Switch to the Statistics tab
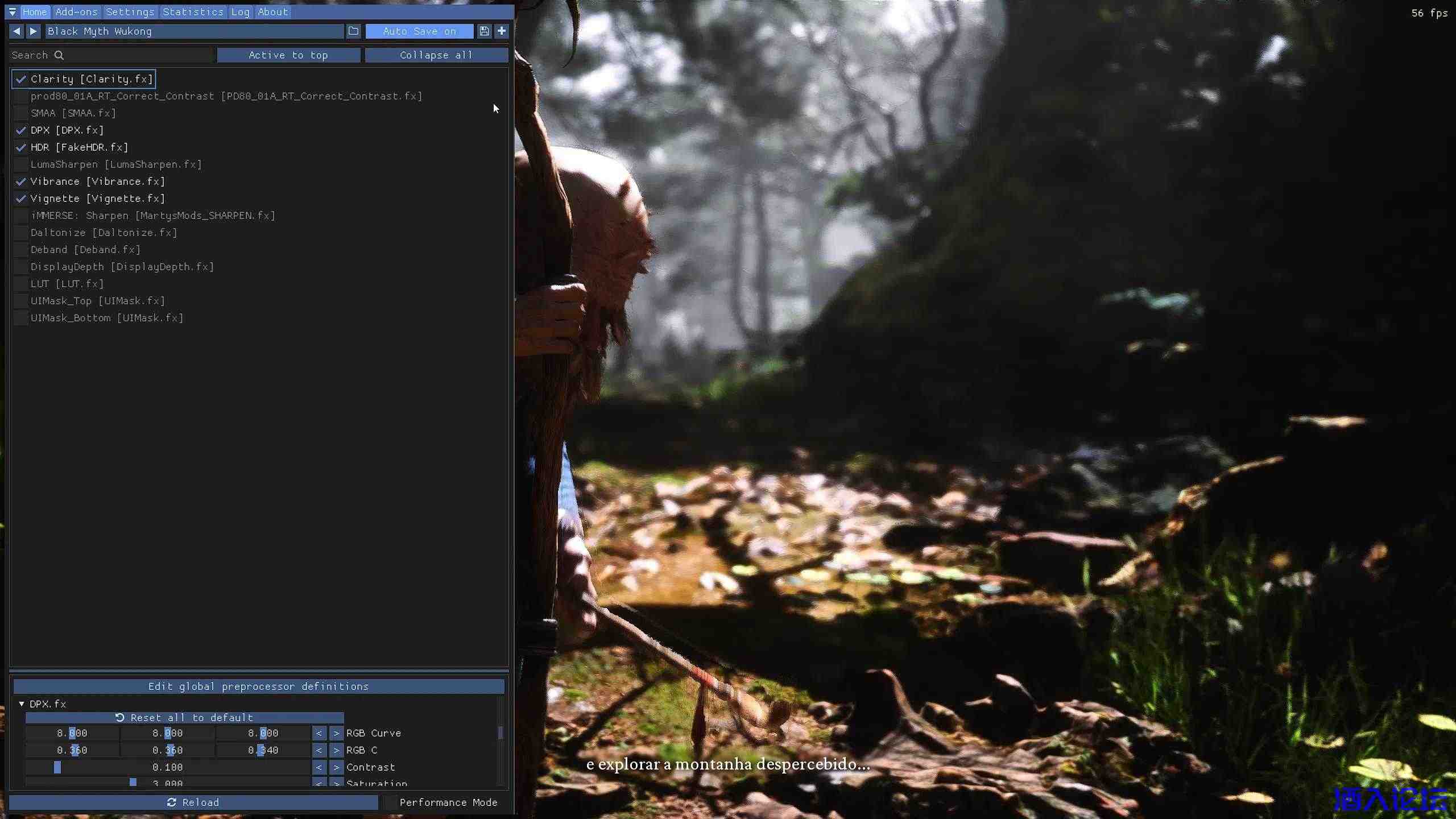 193,12
